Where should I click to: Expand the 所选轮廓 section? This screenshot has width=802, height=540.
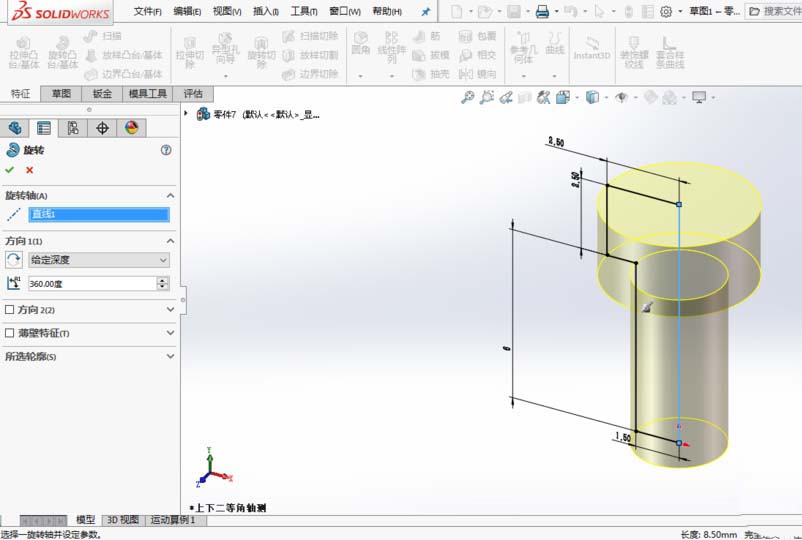170,356
